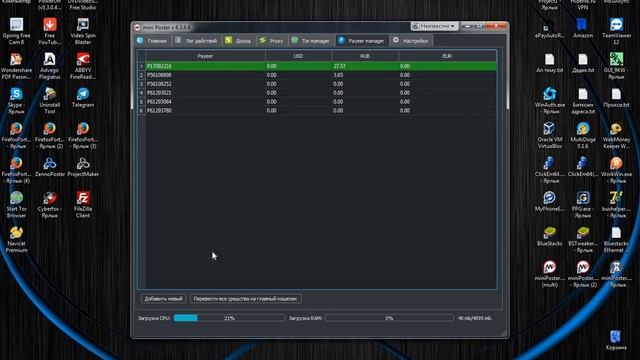Click the Navicat Premium desktop icon
The width and height of the screenshot is (640, 360).
(16, 240)
